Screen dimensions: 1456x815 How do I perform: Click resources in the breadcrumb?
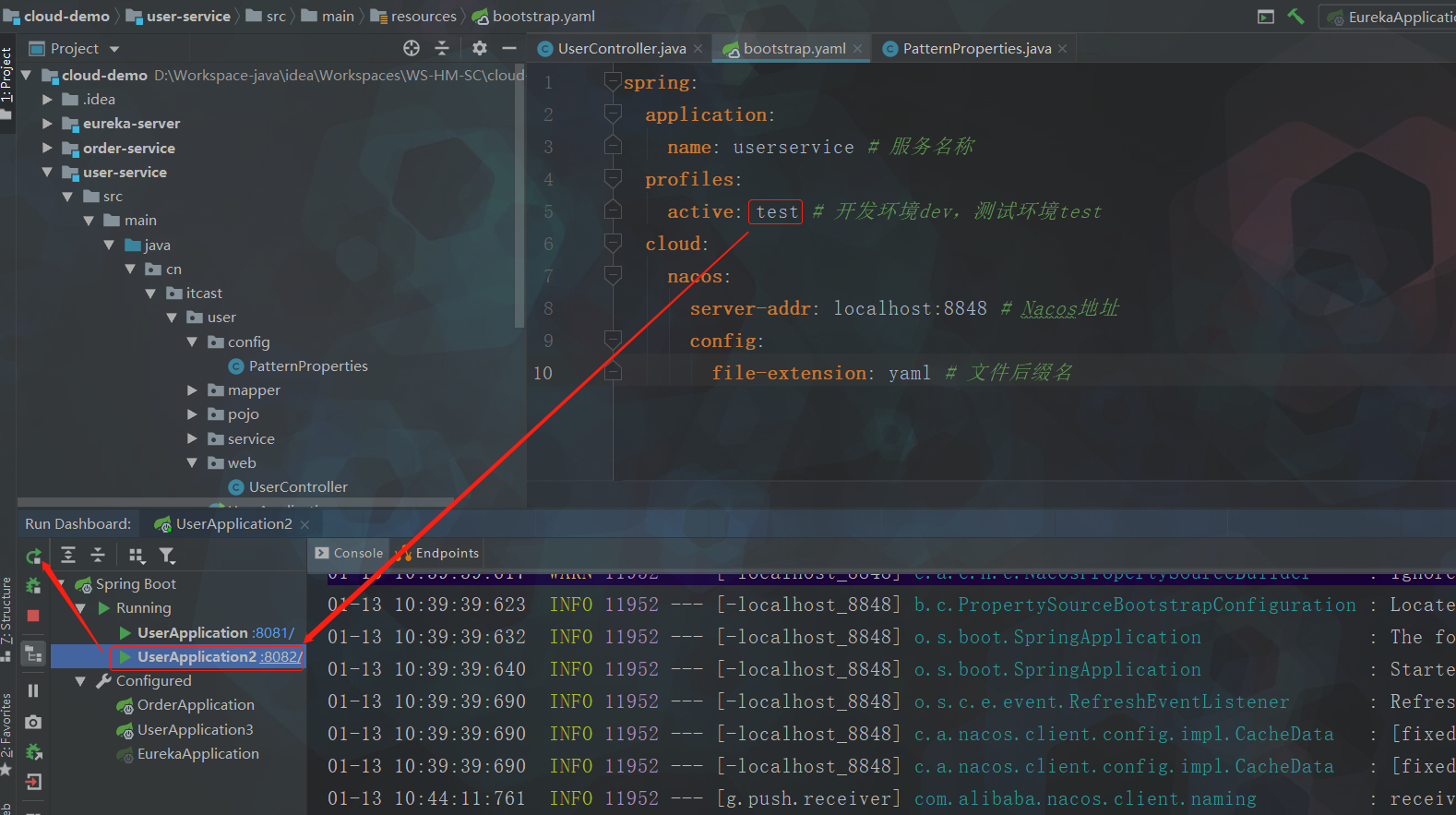(x=413, y=17)
